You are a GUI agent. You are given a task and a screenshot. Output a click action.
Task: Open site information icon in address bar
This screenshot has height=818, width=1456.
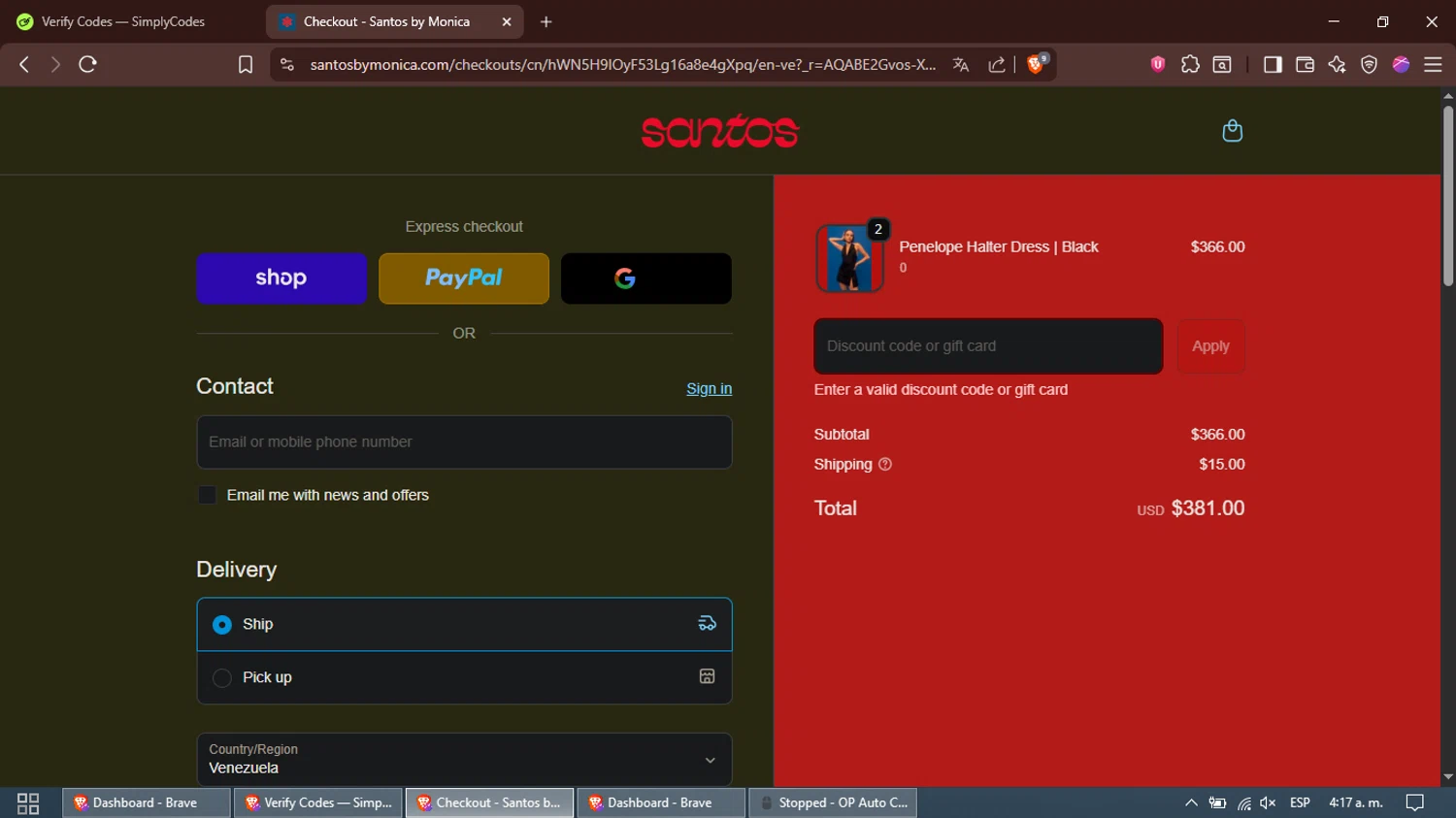tap(286, 64)
